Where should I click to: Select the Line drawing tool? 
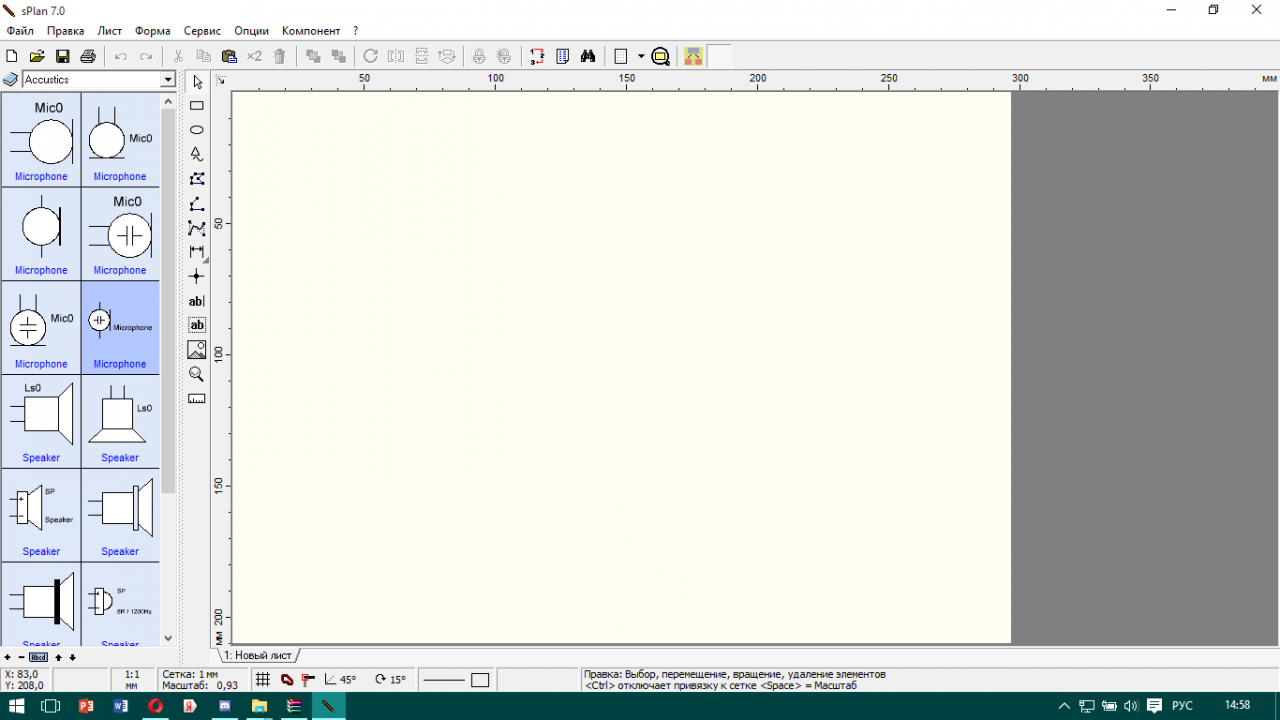[x=197, y=204]
